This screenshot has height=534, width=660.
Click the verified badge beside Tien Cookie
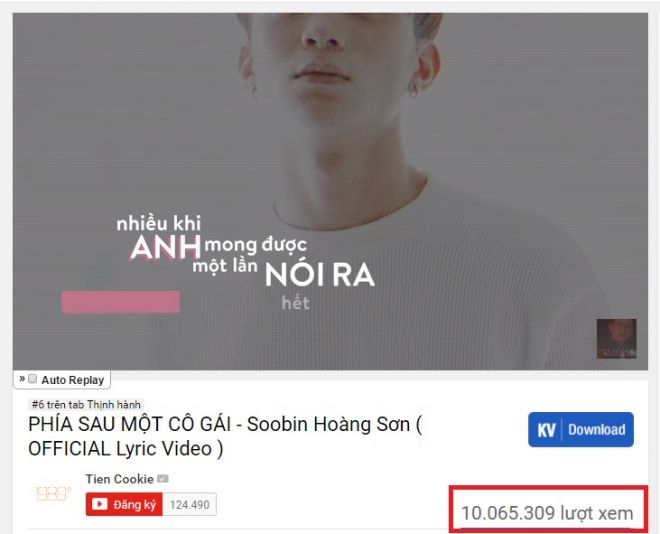click(162, 479)
